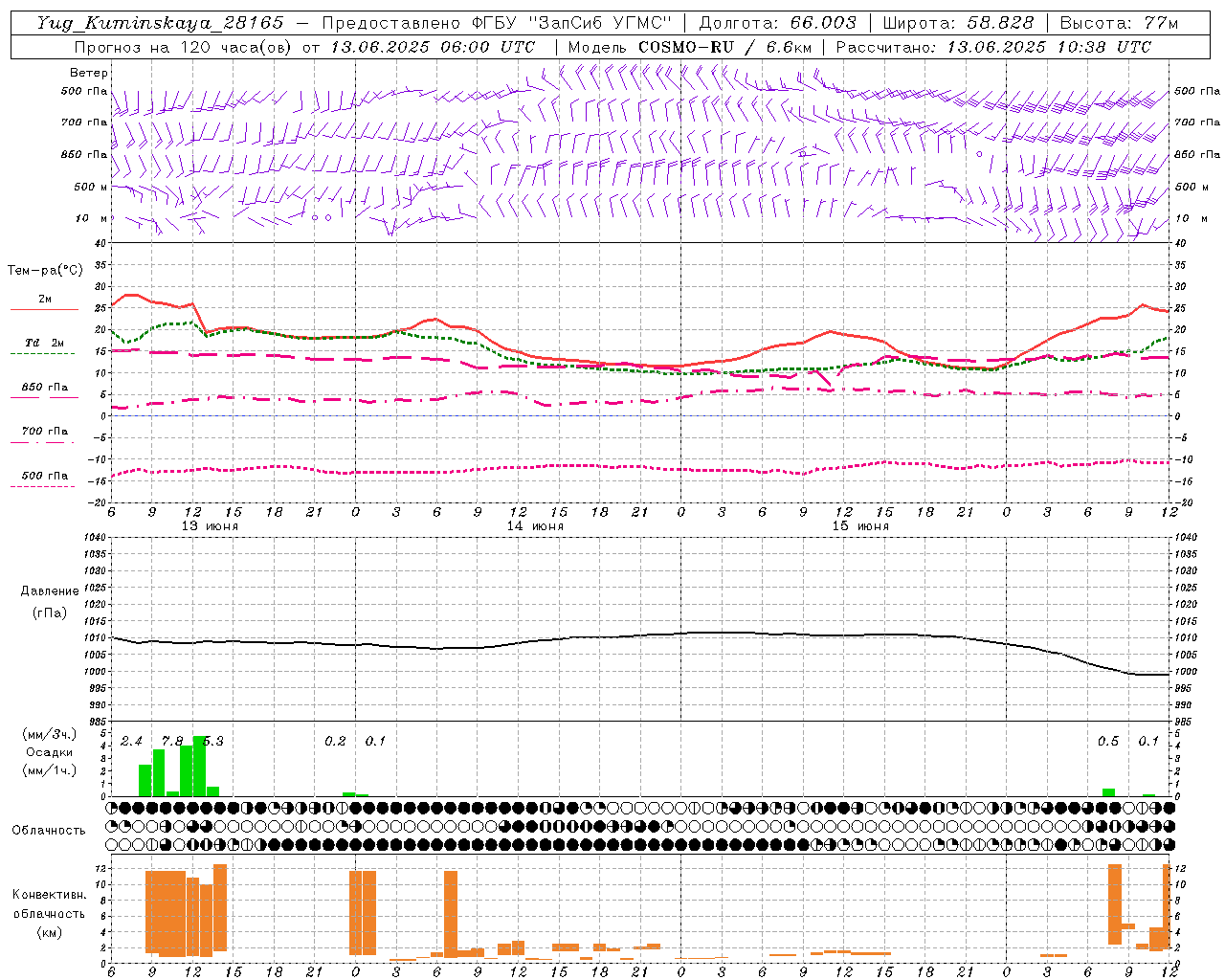This screenshot has height=980, width=1225.
Task: Click the (мм/3ч.) precipitation unit label
Action: click(x=50, y=734)
